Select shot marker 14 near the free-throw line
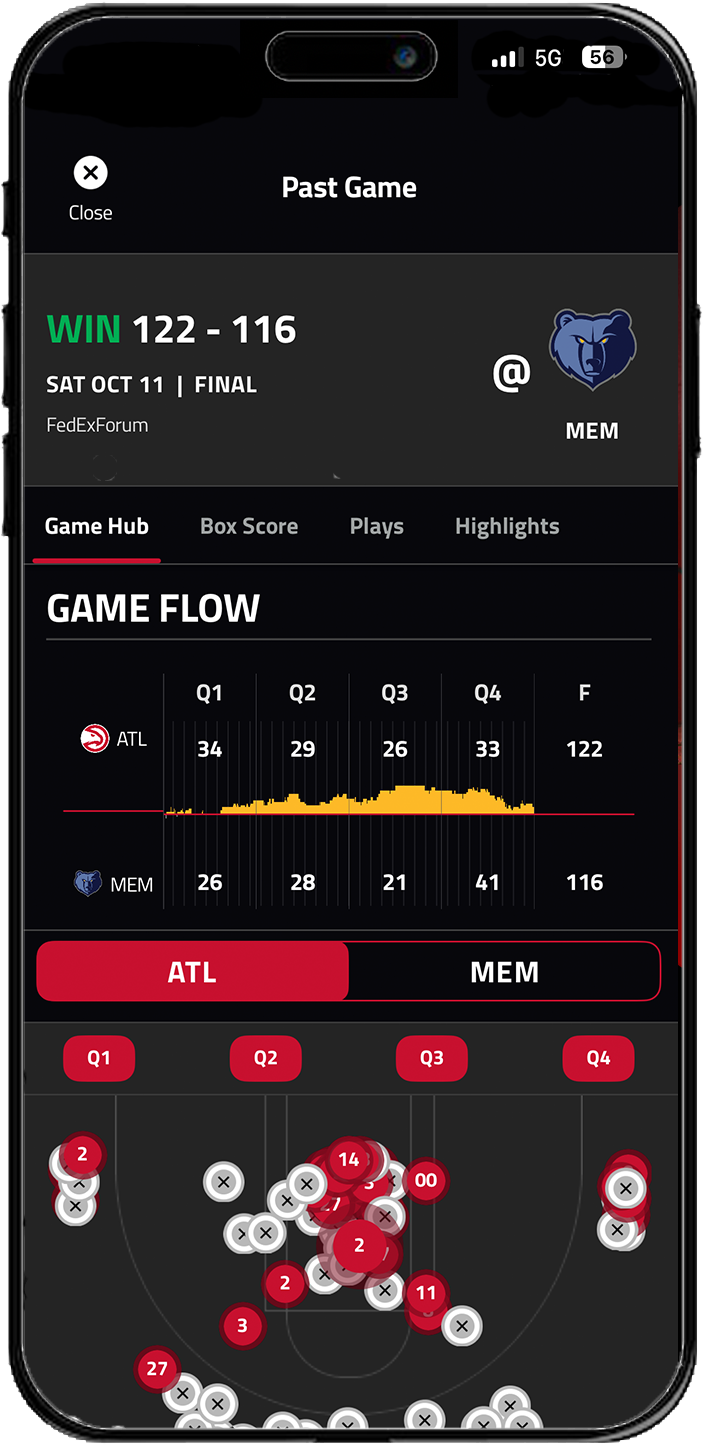703x1445 pixels. (x=350, y=1161)
